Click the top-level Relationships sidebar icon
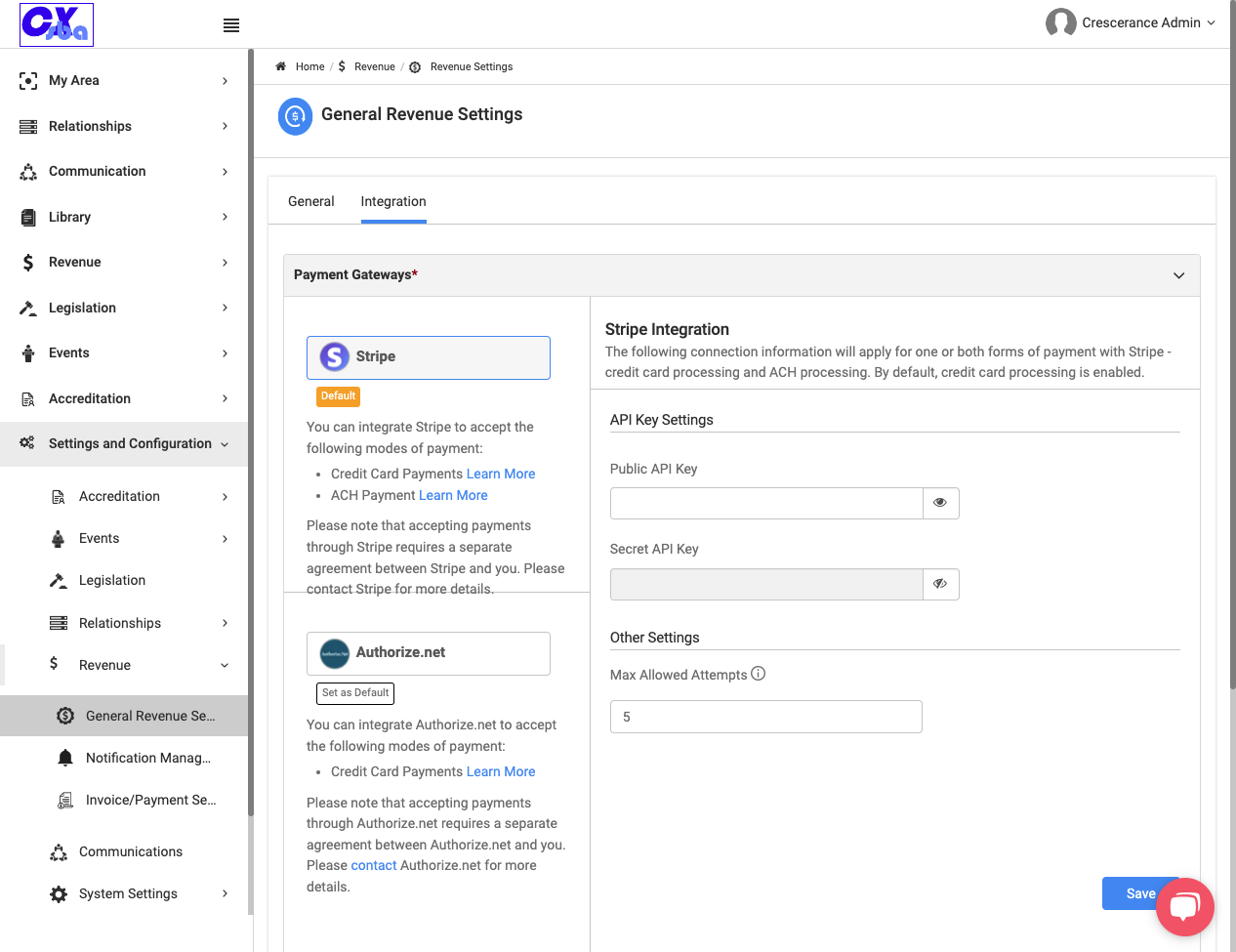1236x952 pixels. click(x=28, y=126)
